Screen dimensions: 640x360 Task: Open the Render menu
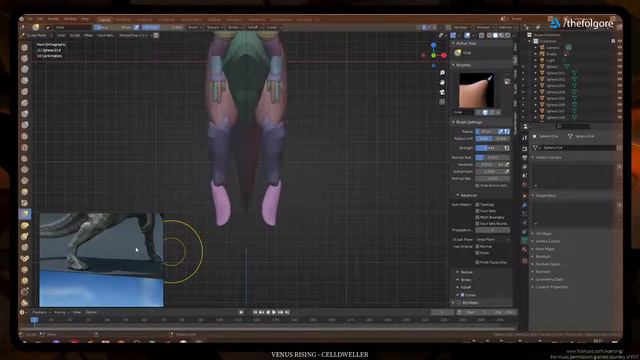[x=53, y=19]
